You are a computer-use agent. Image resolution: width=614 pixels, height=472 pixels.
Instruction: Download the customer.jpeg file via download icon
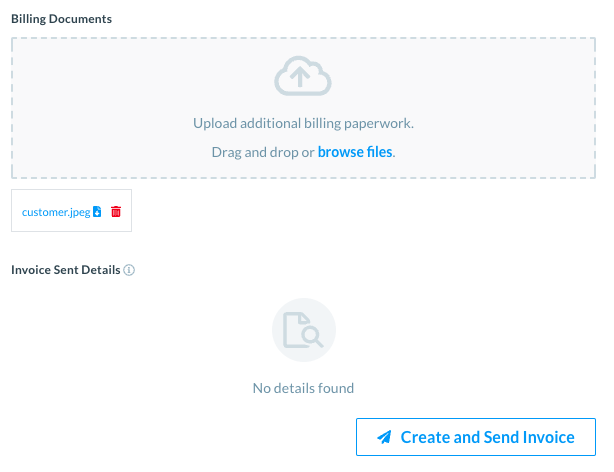[97, 212]
